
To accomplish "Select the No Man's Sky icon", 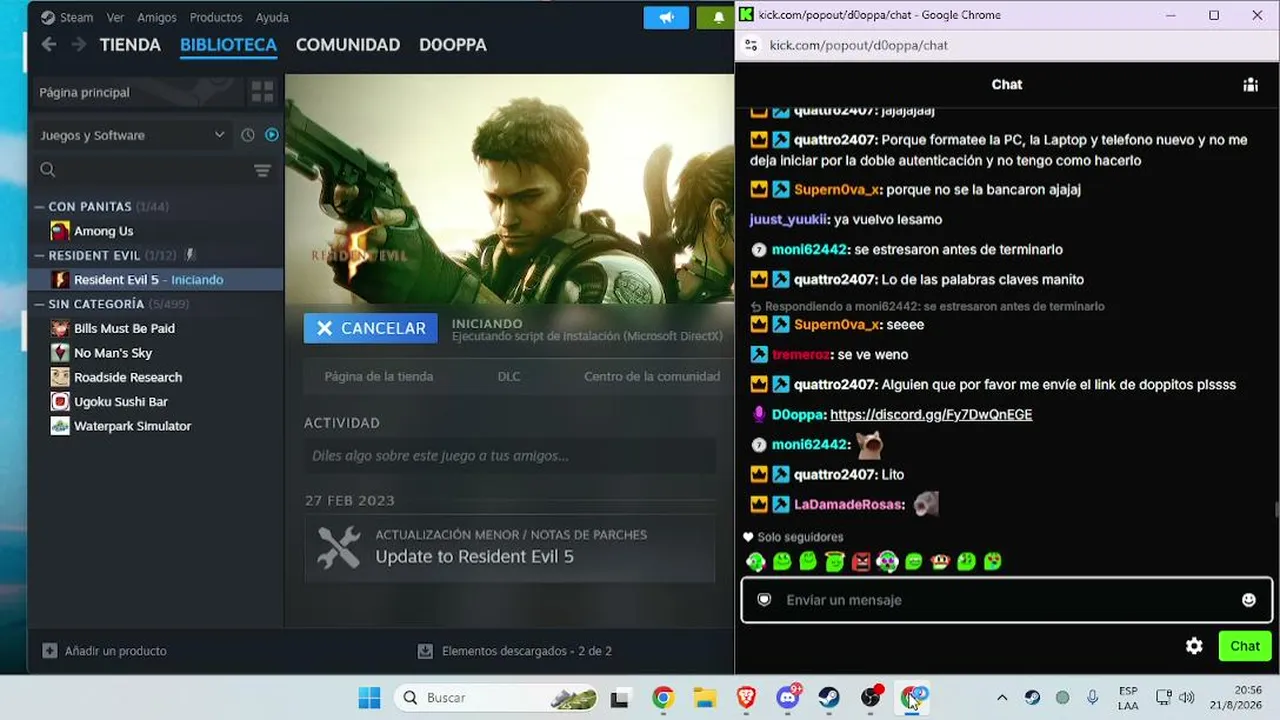I will [x=60, y=353].
